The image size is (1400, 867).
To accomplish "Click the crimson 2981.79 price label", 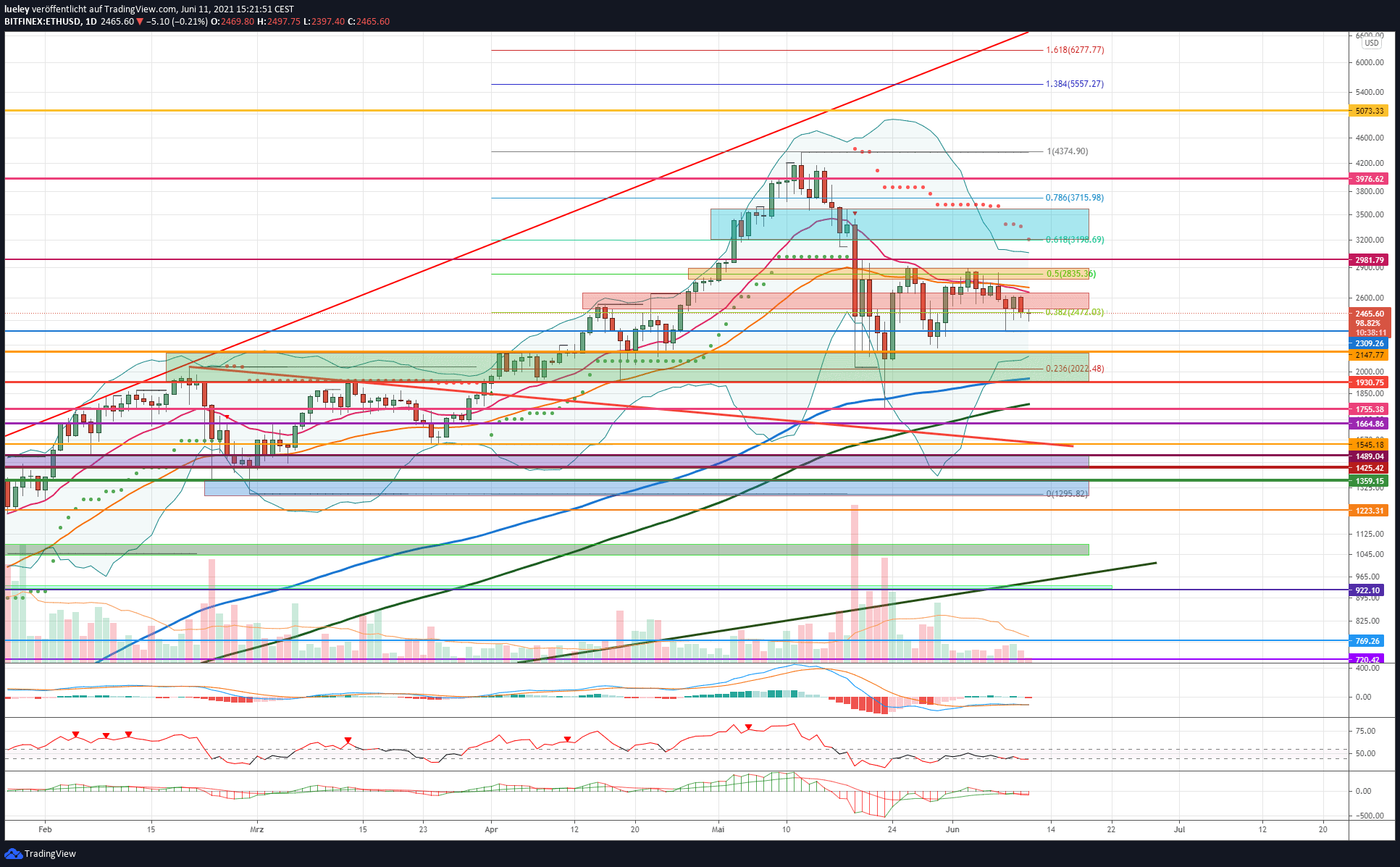I will tap(1369, 260).
